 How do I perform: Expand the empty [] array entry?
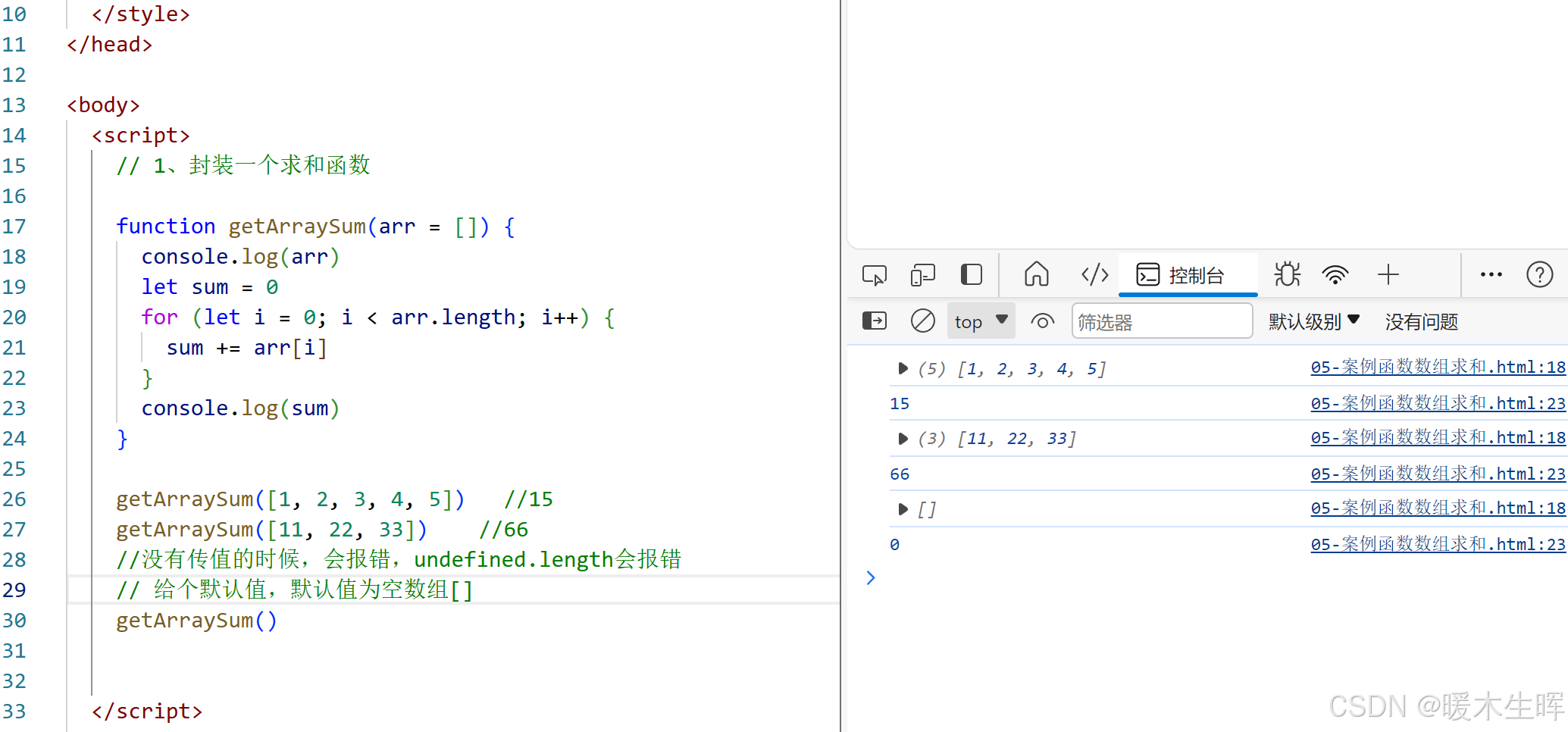(x=903, y=508)
